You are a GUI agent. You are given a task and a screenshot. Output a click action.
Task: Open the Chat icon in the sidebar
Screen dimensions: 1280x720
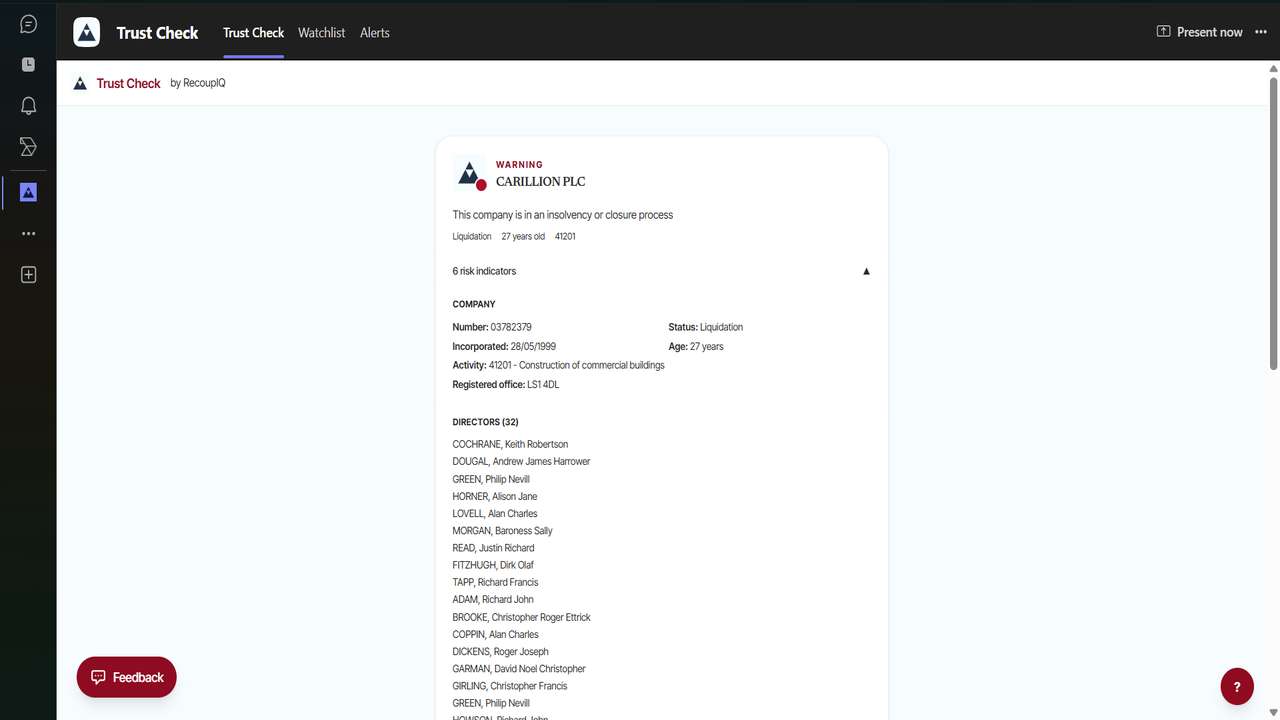(x=28, y=24)
